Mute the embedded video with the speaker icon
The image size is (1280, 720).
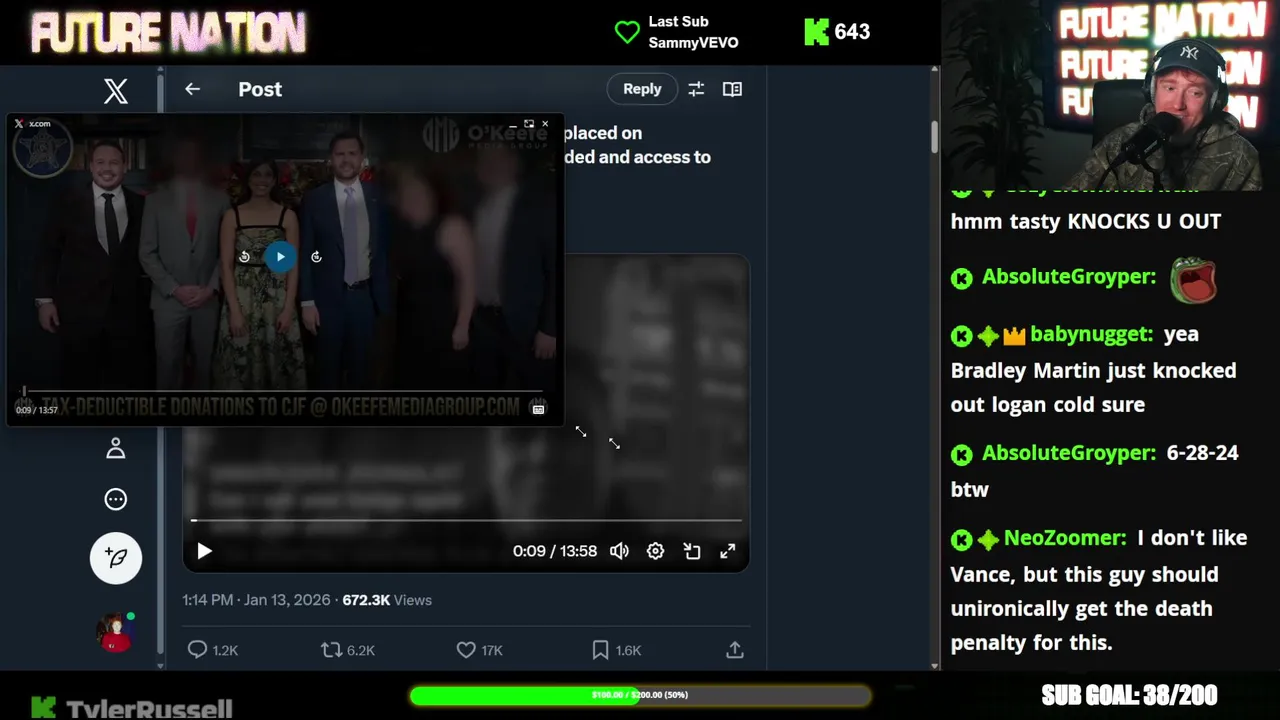click(619, 551)
